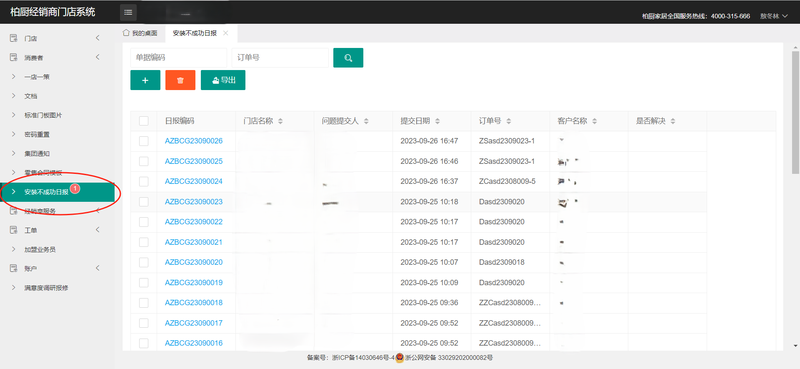Click the 单据编码 search field
This screenshot has width=800, height=369.
(179, 58)
